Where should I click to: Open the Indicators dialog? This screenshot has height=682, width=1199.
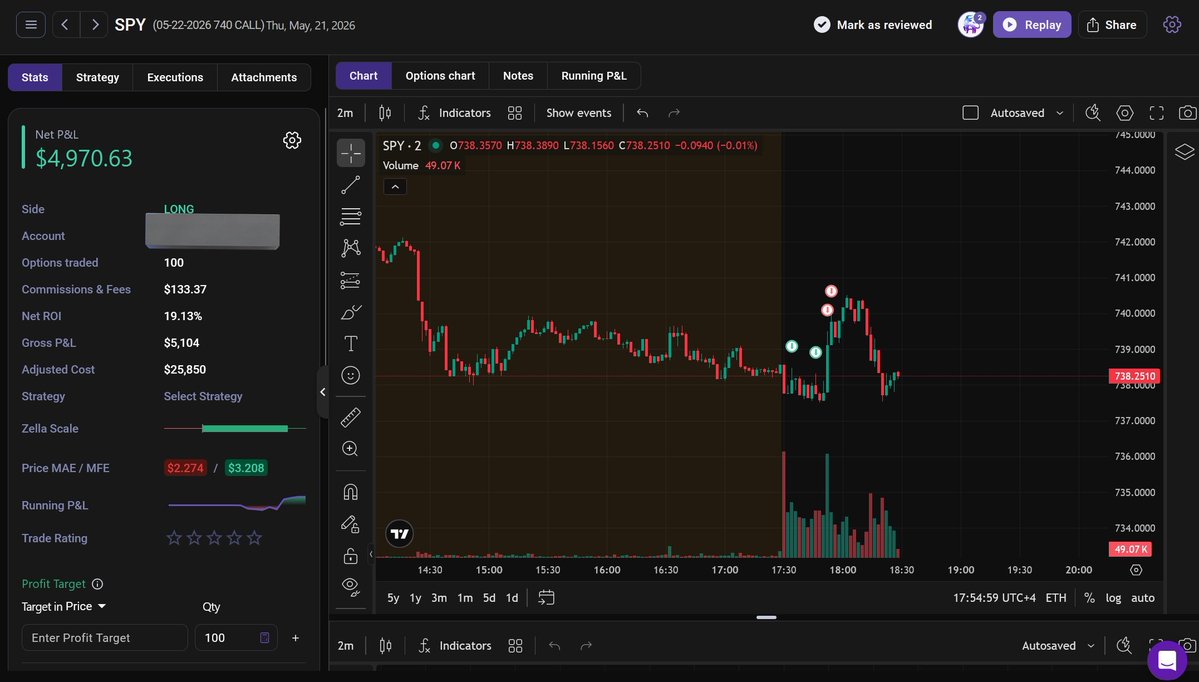click(454, 113)
